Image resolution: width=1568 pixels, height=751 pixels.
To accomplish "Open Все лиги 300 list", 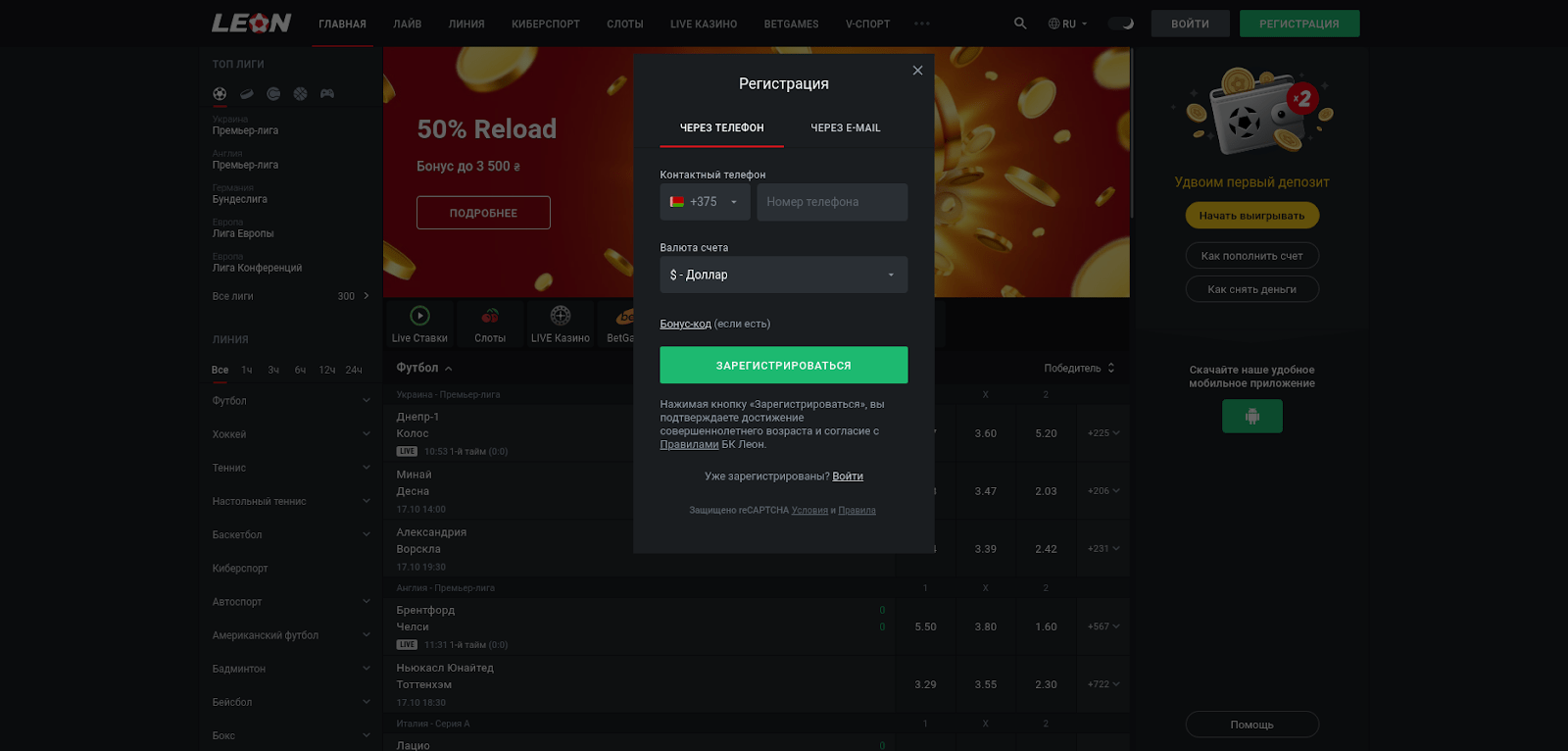I will point(291,296).
